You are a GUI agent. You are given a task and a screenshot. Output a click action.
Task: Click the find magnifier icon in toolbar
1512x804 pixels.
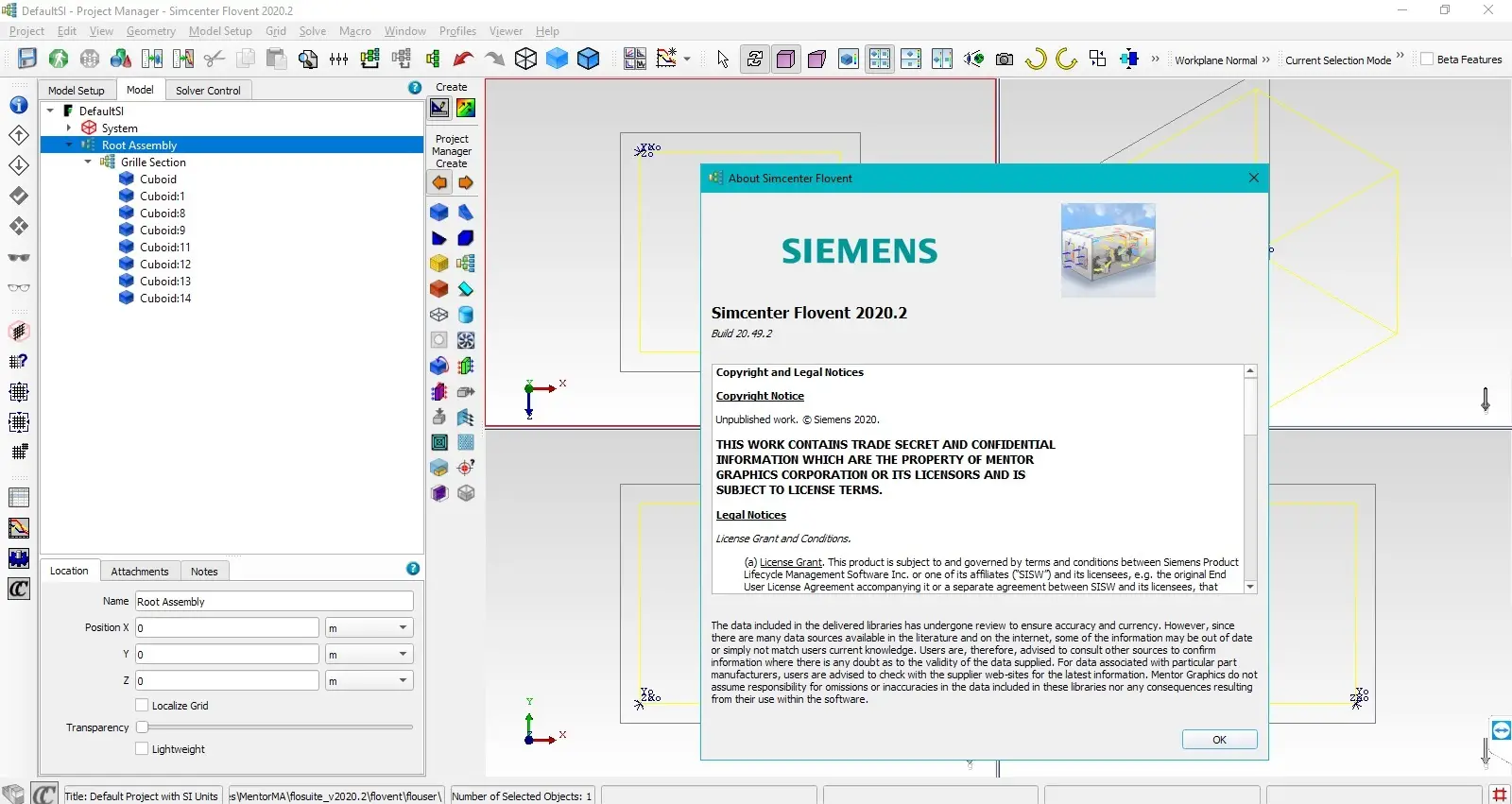[x=308, y=59]
